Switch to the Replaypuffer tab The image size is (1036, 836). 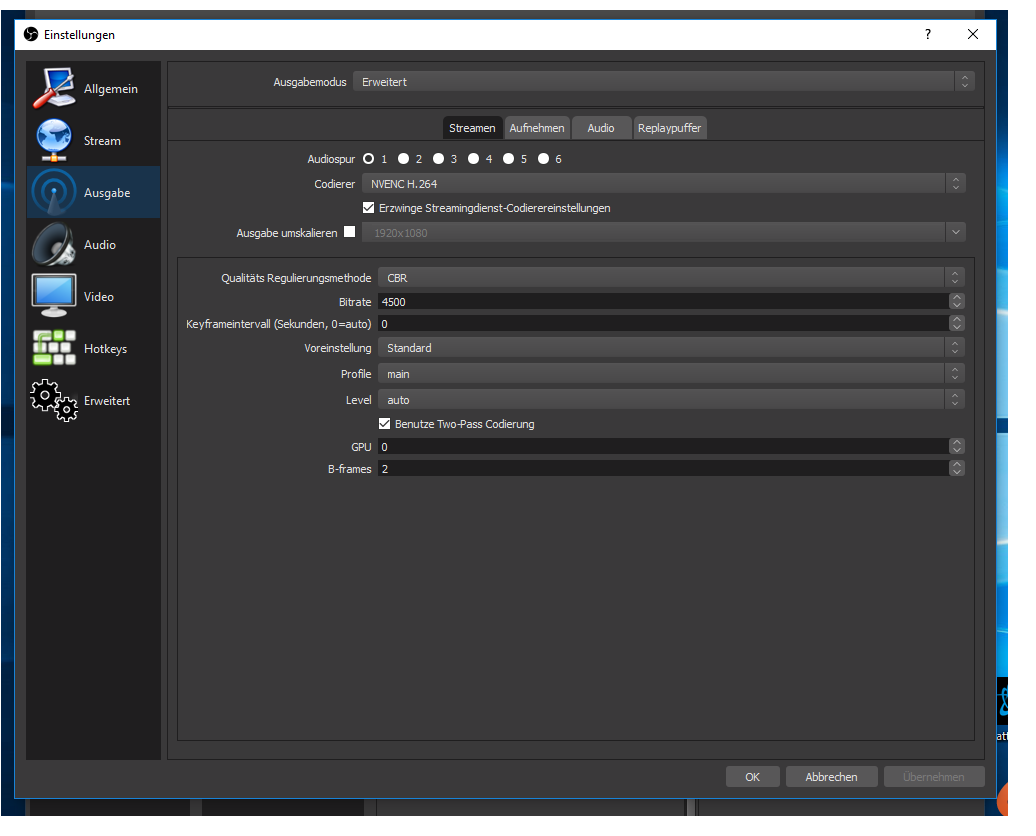click(x=669, y=128)
